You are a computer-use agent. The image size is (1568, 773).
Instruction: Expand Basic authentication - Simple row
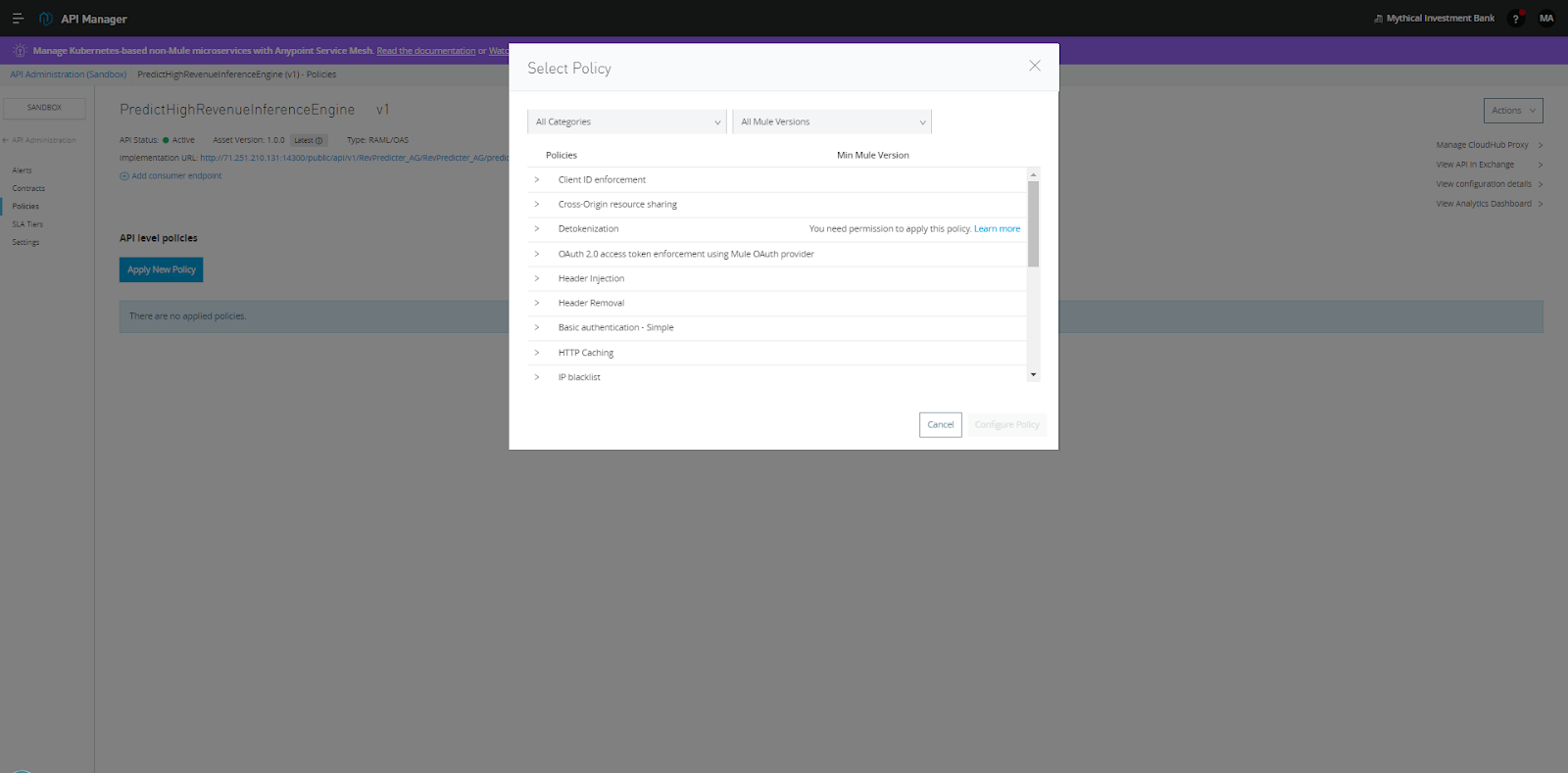(x=537, y=327)
